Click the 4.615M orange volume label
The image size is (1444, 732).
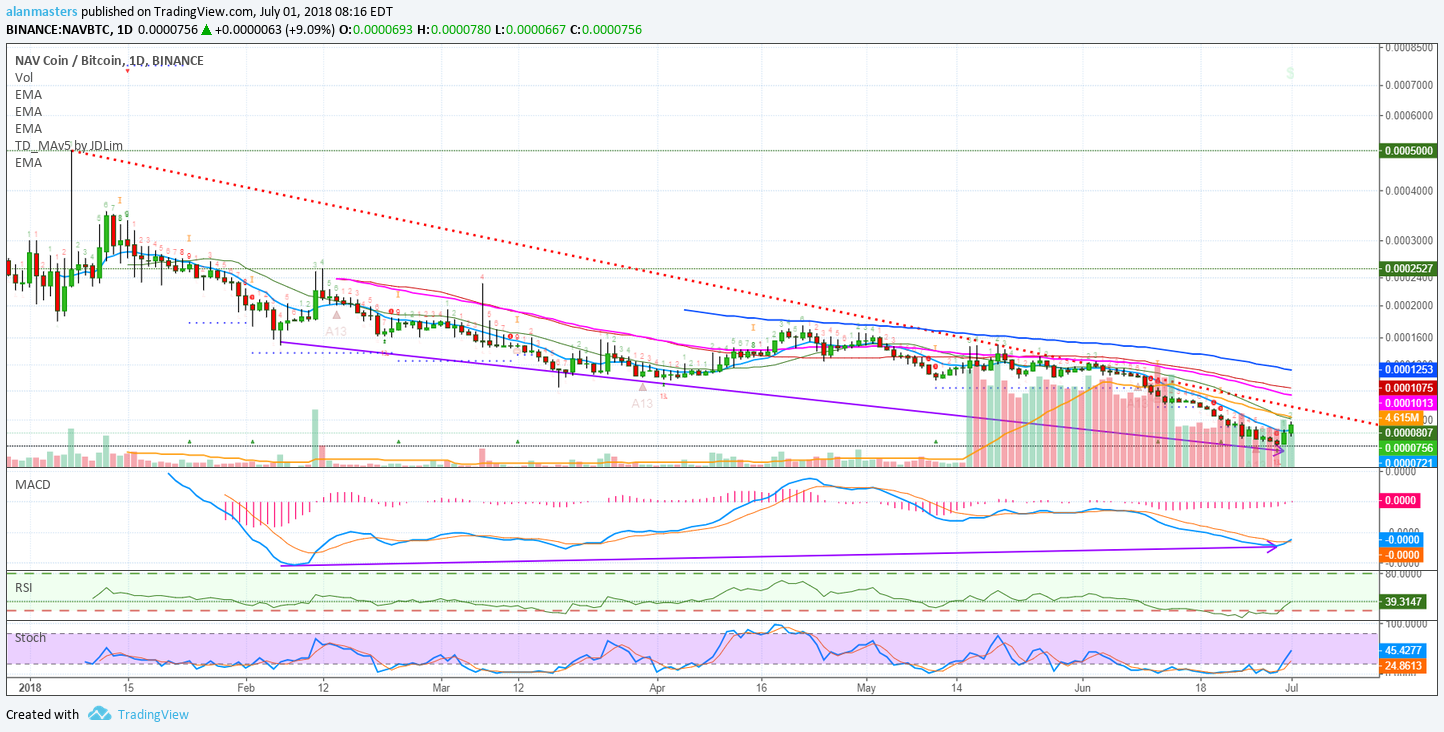pyautogui.click(x=1400, y=418)
